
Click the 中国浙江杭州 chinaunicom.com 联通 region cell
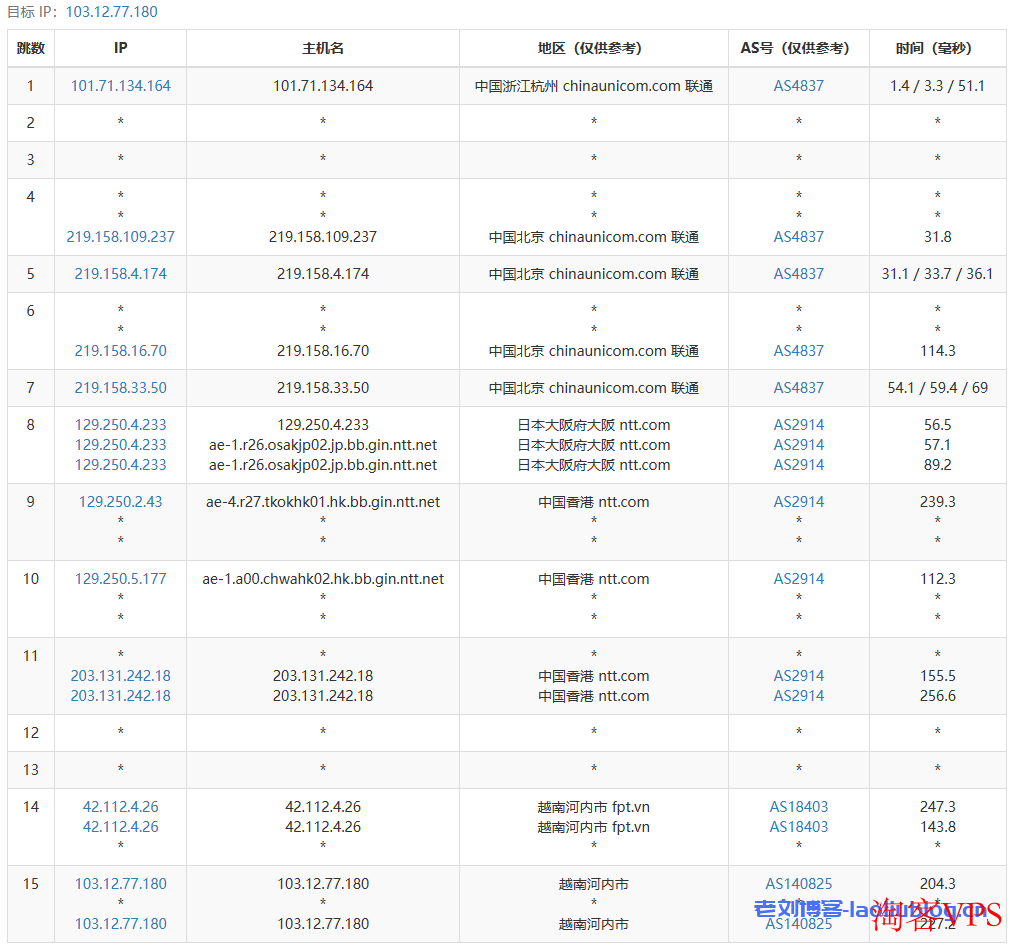[594, 86]
